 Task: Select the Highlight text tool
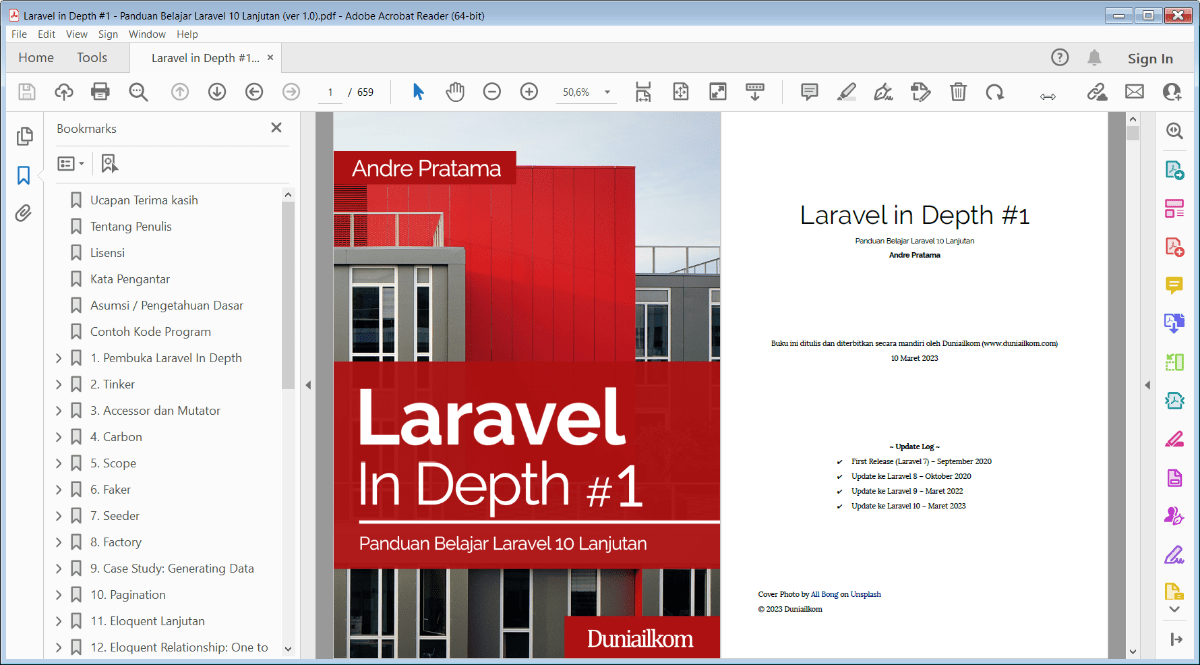[x=847, y=92]
